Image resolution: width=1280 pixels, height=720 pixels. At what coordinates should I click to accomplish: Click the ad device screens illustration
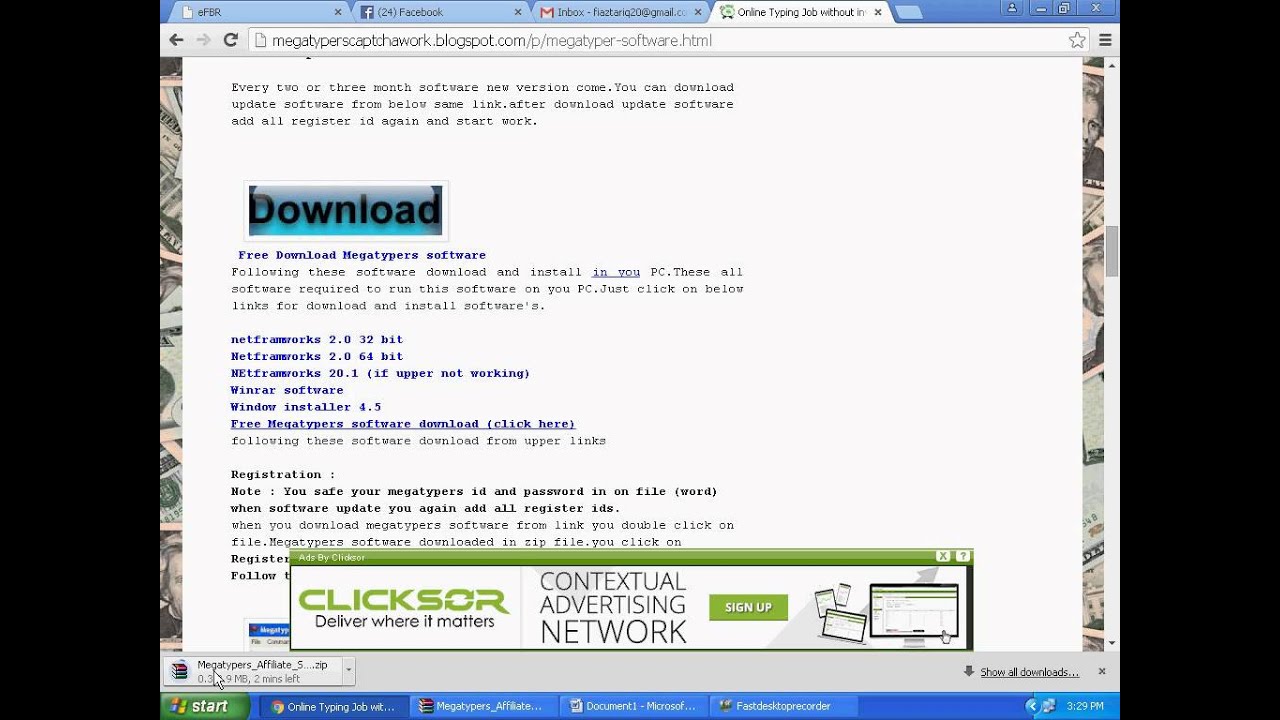[887, 611]
